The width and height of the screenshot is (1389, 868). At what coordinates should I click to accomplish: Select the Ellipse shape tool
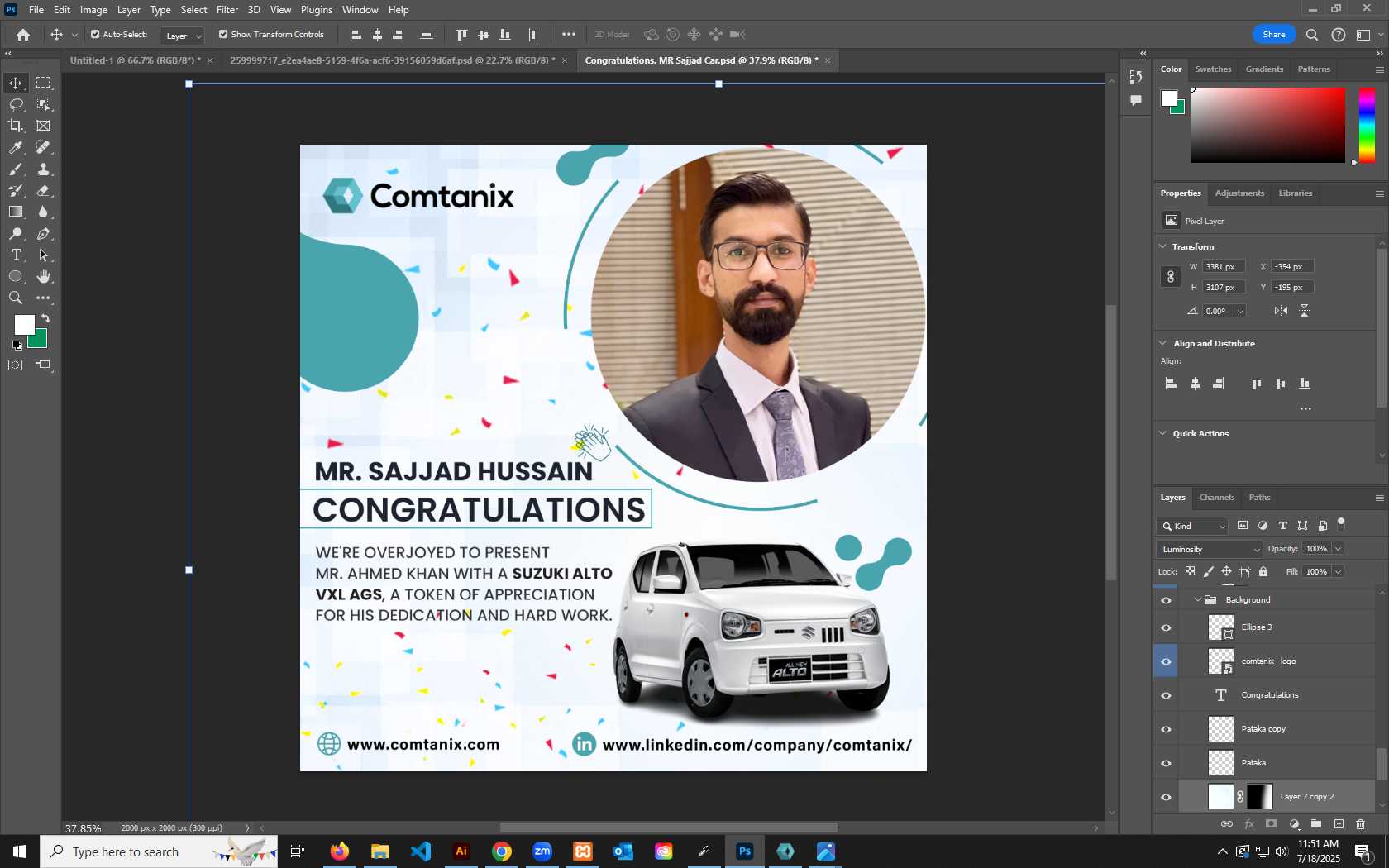pyautogui.click(x=16, y=276)
